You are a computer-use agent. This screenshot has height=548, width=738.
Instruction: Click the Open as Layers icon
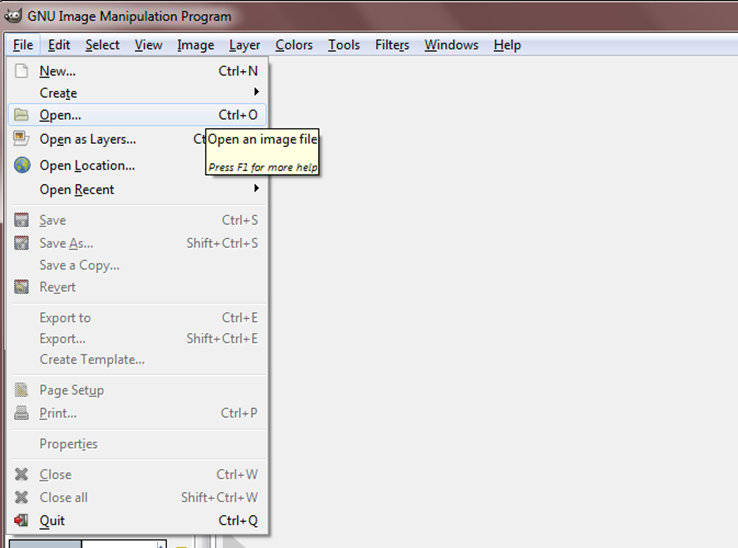tap(21, 139)
